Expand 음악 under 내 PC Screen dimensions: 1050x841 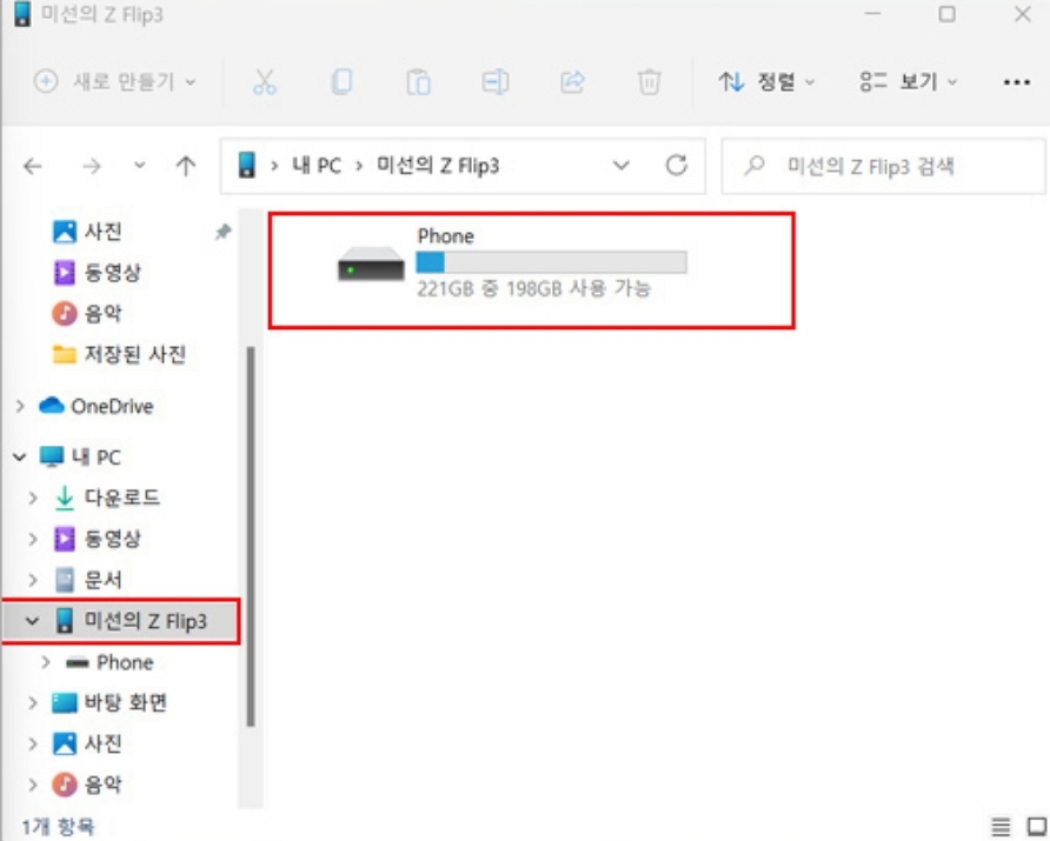tap(33, 785)
